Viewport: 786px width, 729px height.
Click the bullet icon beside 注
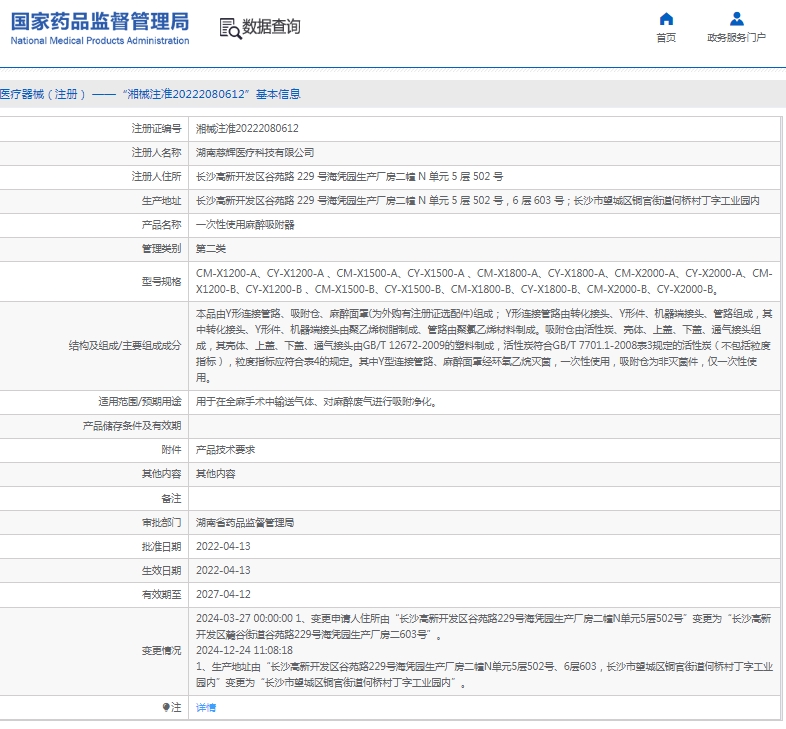(166, 707)
